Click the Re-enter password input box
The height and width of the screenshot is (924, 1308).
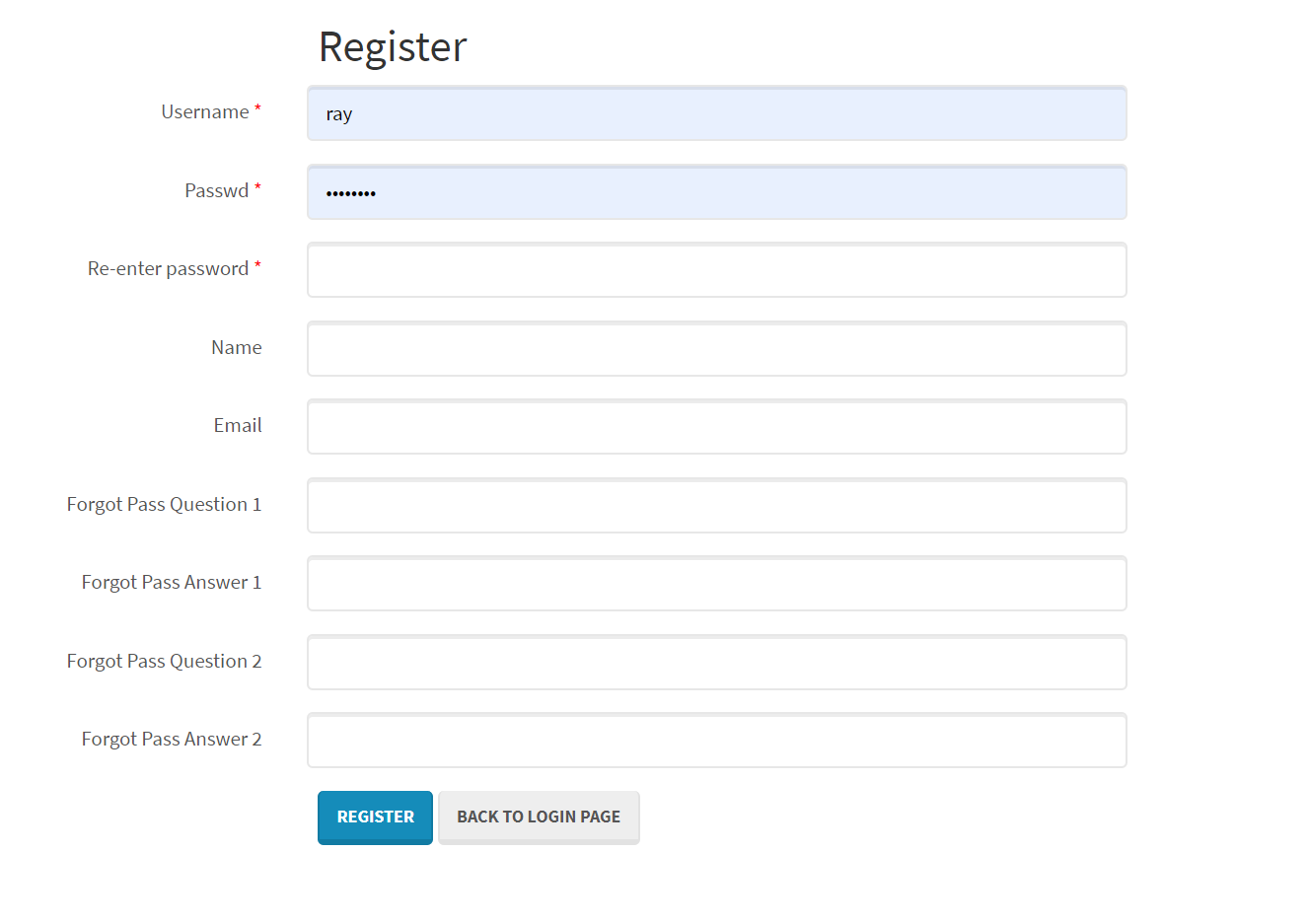(x=717, y=270)
